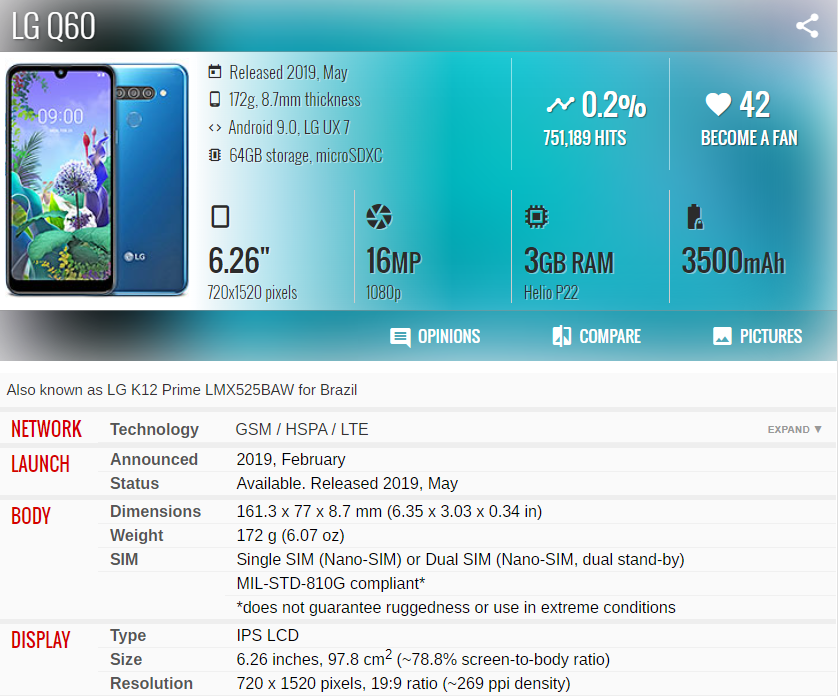Click the heart Become a Fan icon
838x696 pixels.
[718, 104]
